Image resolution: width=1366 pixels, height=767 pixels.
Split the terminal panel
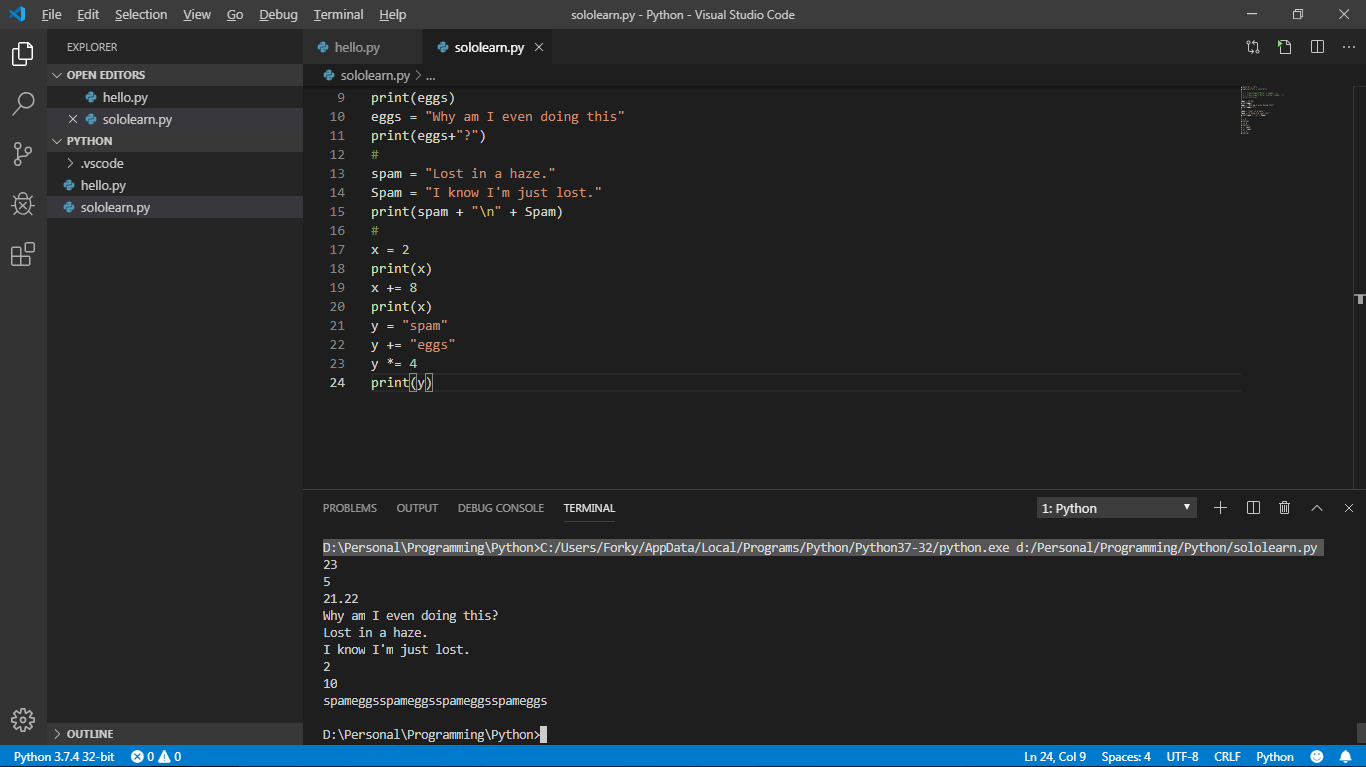click(x=1253, y=508)
